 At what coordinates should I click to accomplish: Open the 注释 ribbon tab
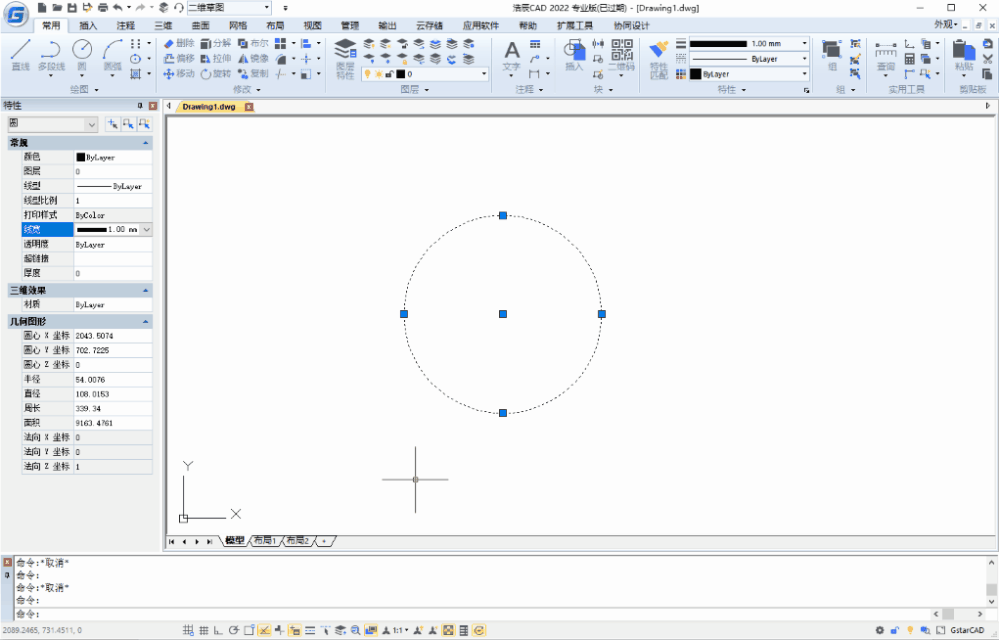click(126, 25)
